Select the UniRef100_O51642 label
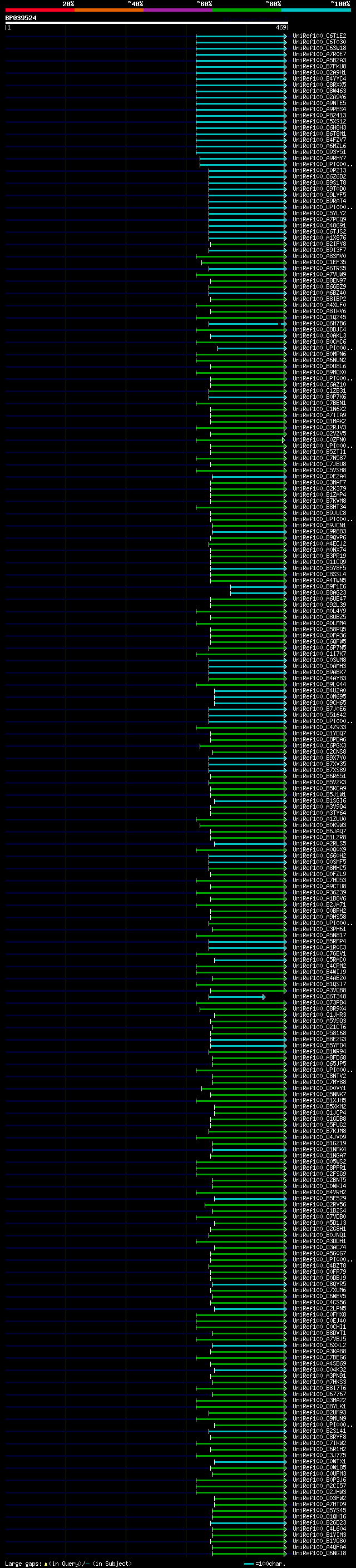The image size is (356, 1568). click(319, 715)
